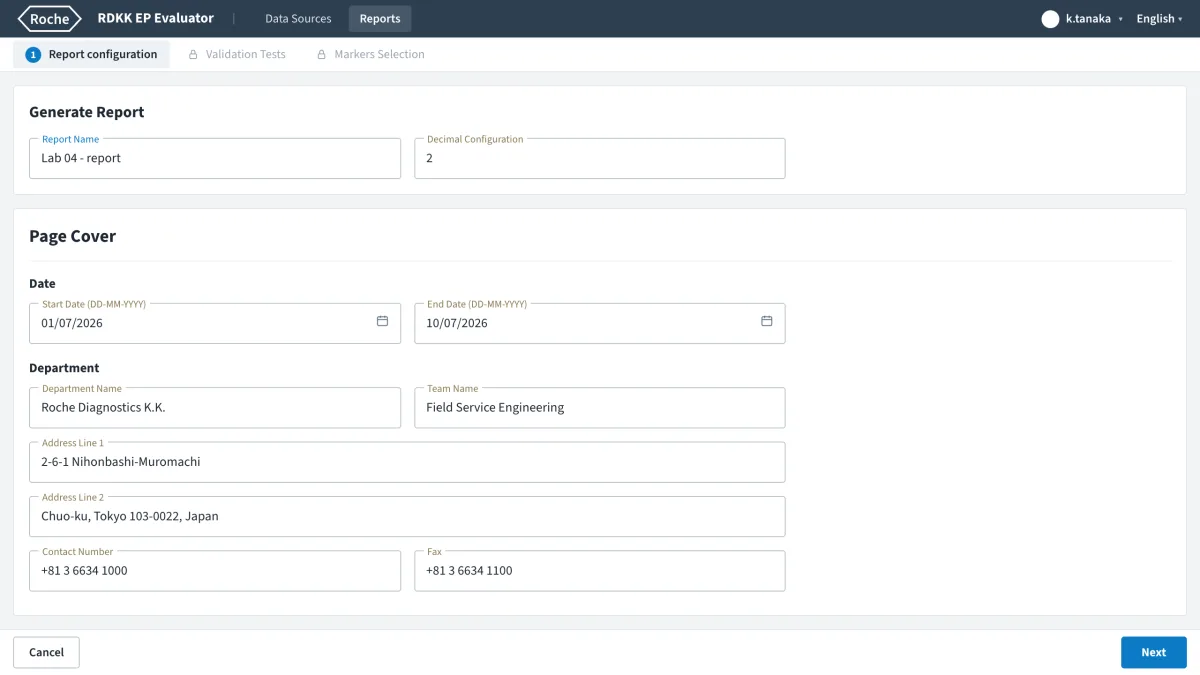This screenshot has height=675, width=1200.
Task: Select the Report configuration step
Action: [x=91, y=55]
